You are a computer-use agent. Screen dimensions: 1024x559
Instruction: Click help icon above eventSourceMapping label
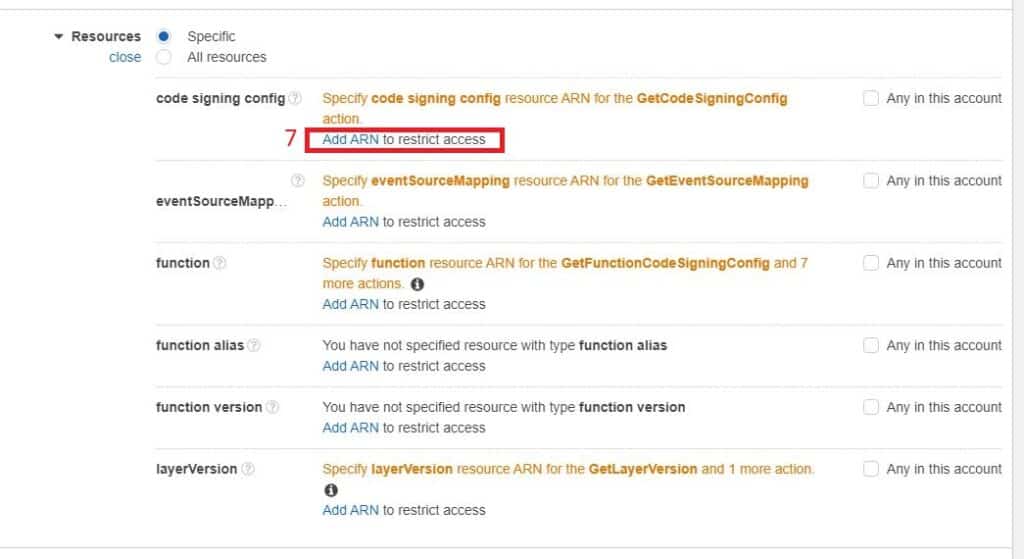(x=296, y=181)
